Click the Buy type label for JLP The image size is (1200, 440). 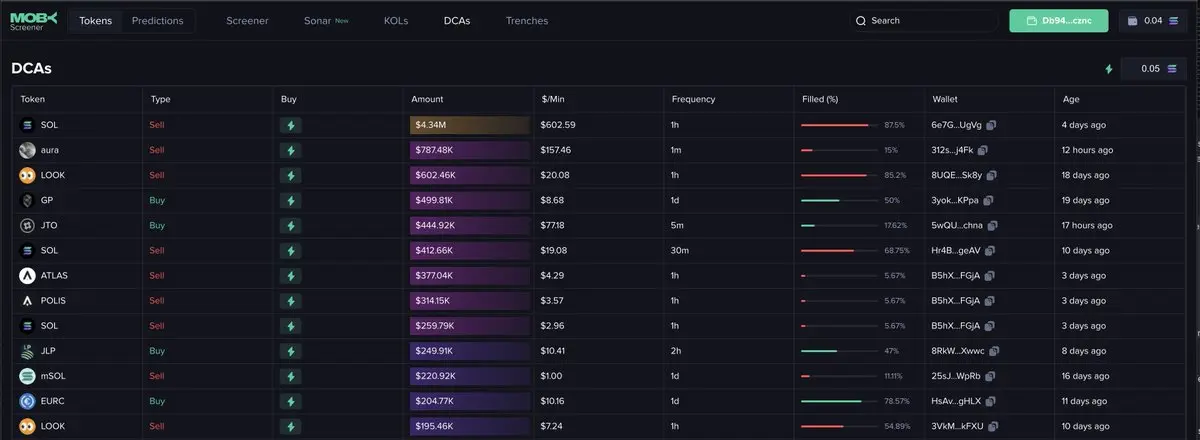coord(156,351)
